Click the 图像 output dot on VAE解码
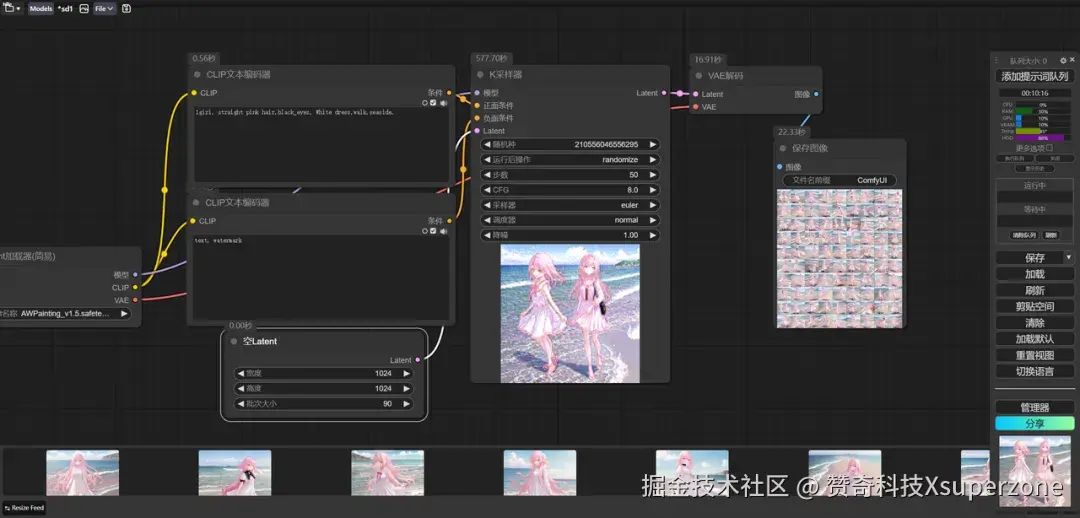1080x518 pixels. click(x=816, y=94)
